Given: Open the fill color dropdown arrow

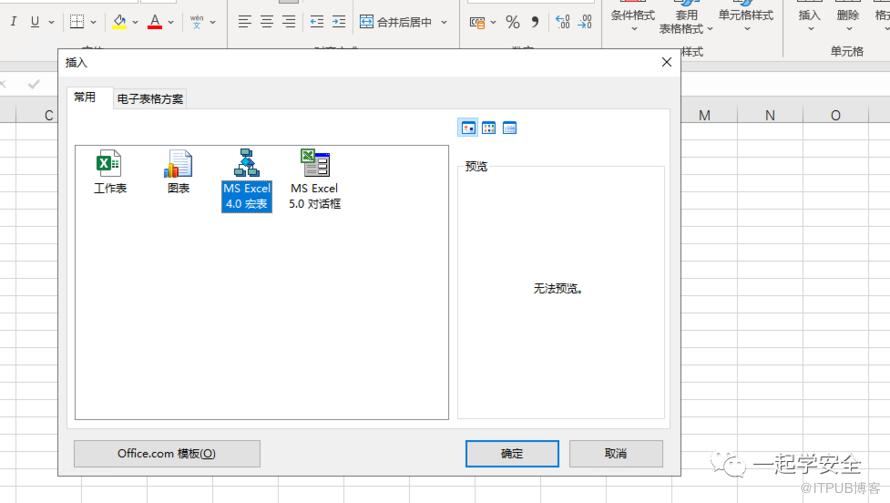Looking at the screenshot, I should (135, 22).
